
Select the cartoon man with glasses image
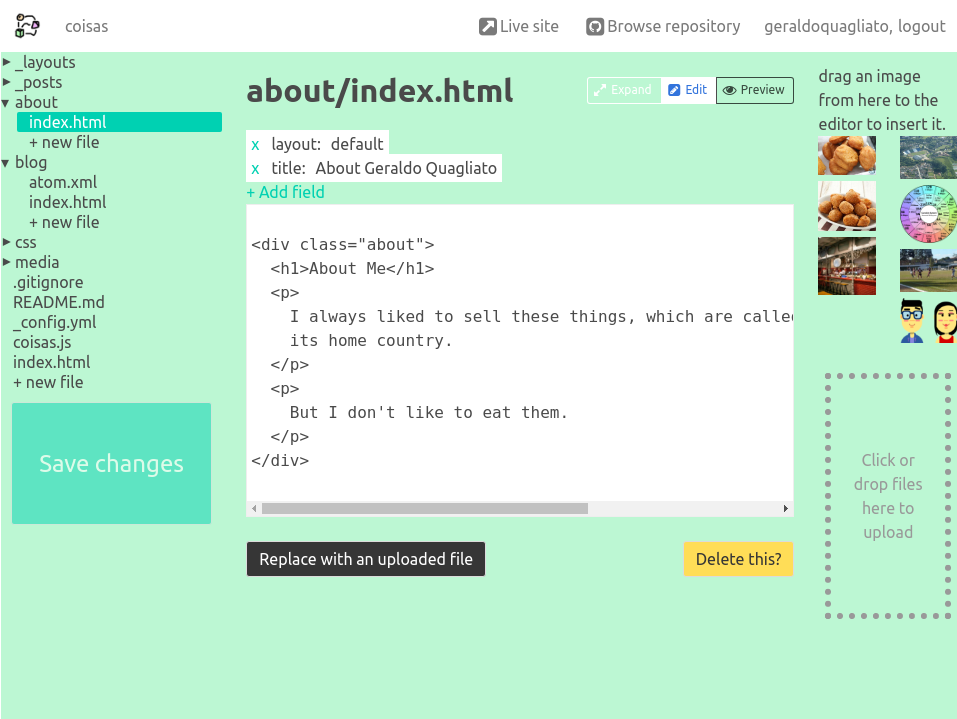point(911,321)
